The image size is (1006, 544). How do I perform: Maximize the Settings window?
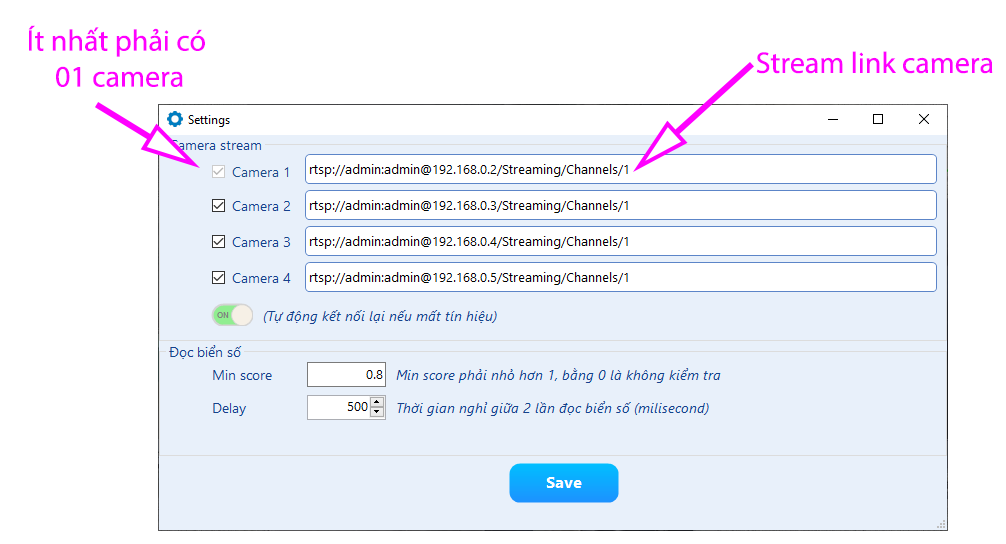point(878,119)
